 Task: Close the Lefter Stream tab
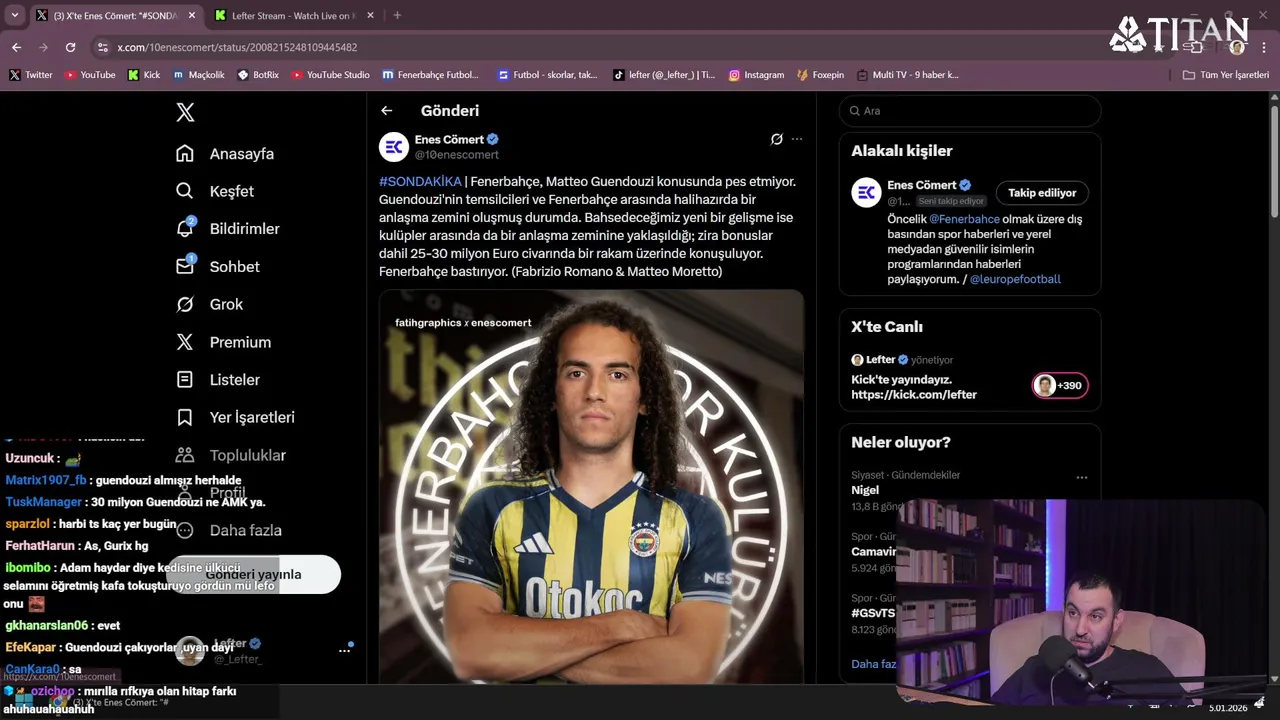pyautogui.click(x=370, y=16)
